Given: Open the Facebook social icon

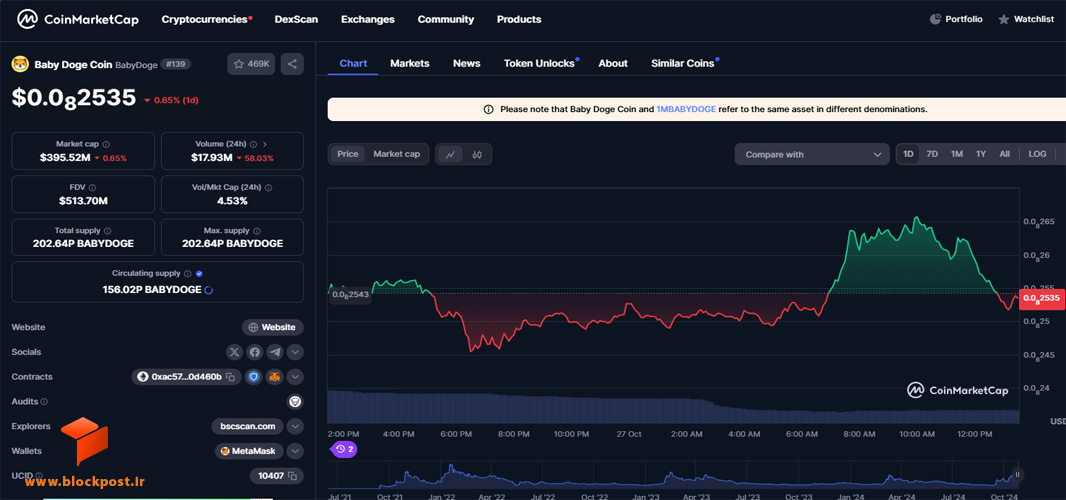Looking at the screenshot, I should click(254, 352).
